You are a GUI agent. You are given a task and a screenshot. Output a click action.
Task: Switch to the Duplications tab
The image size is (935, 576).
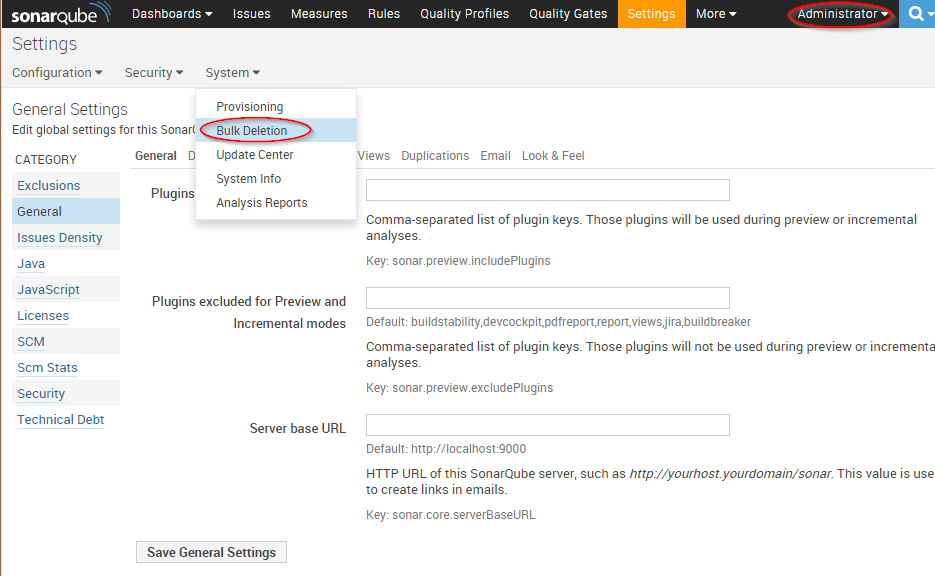(x=435, y=156)
